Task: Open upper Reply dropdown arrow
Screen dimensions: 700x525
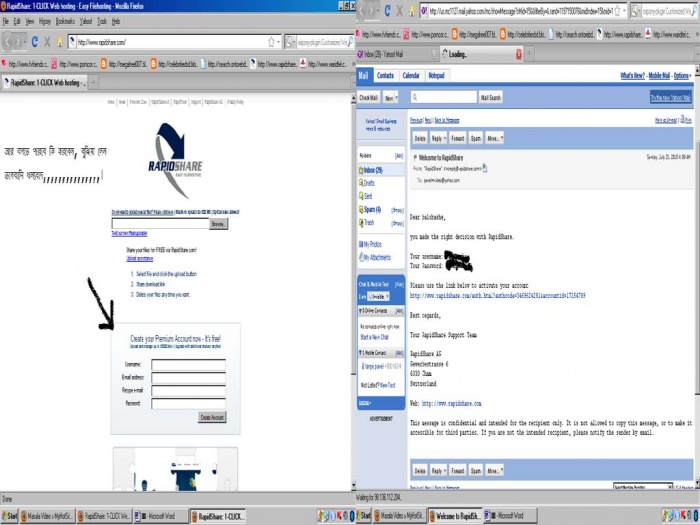Action: click(444, 138)
